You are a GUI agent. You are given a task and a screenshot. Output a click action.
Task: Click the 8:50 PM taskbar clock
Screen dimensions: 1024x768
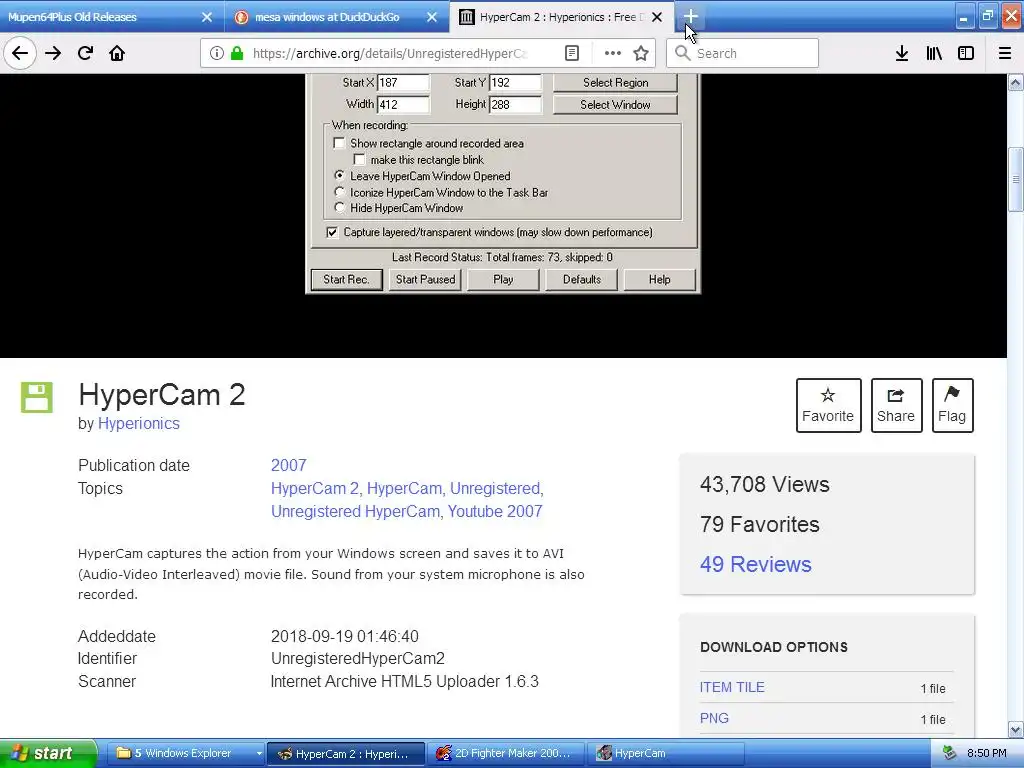coord(987,753)
